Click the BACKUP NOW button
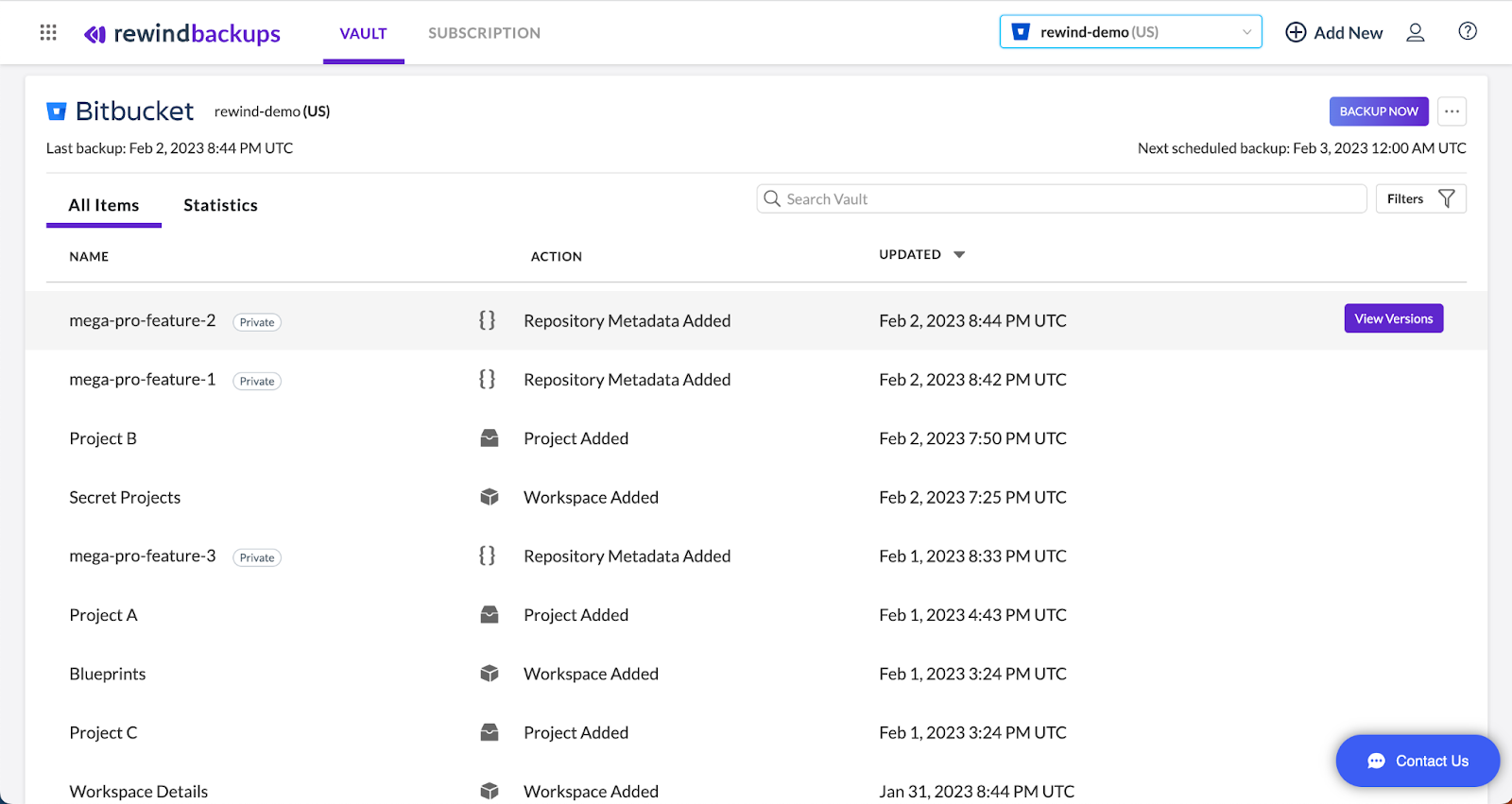This screenshot has height=804, width=1512. pyautogui.click(x=1379, y=111)
